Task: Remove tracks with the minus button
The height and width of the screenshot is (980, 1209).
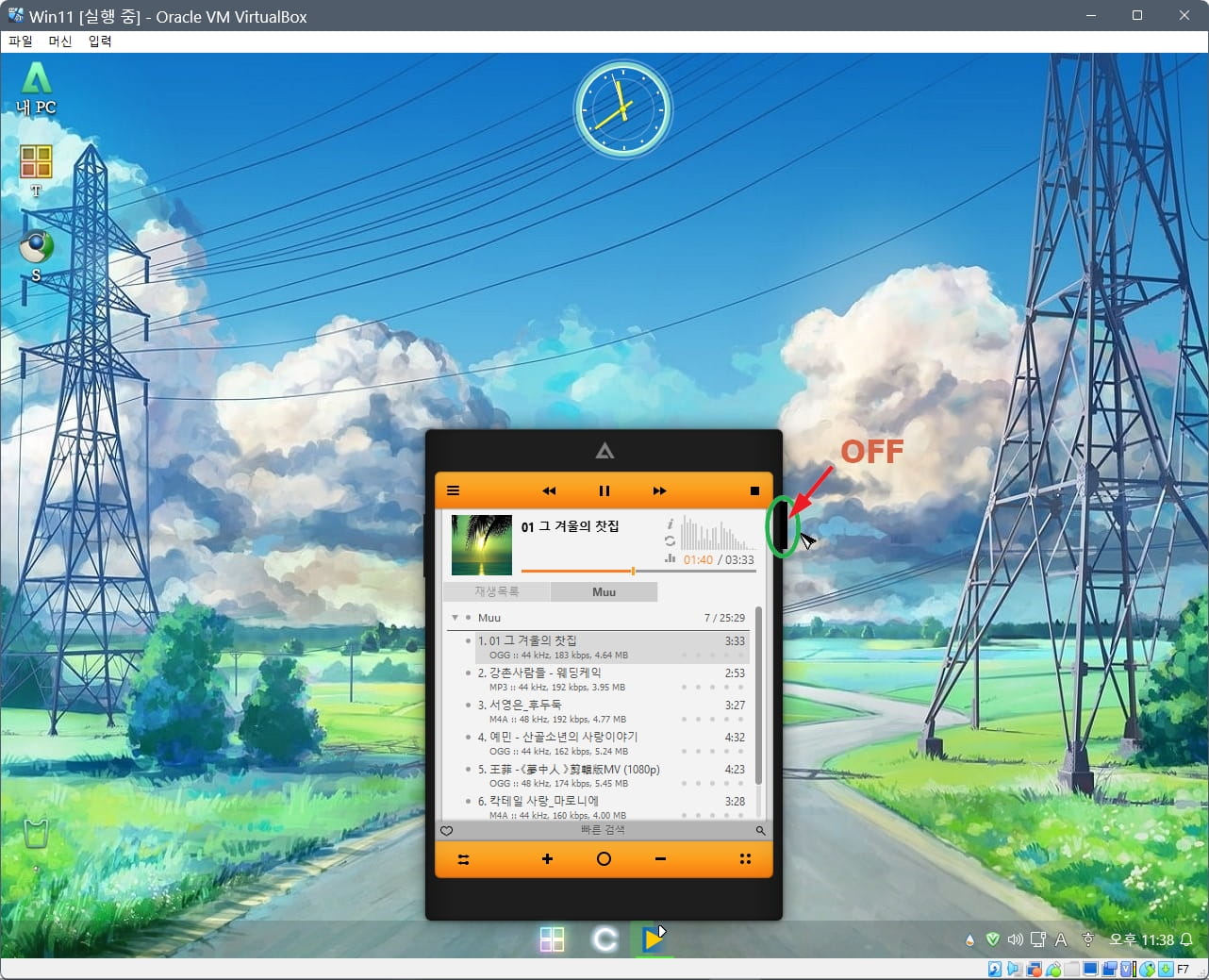Action: [x=660, y=858]
